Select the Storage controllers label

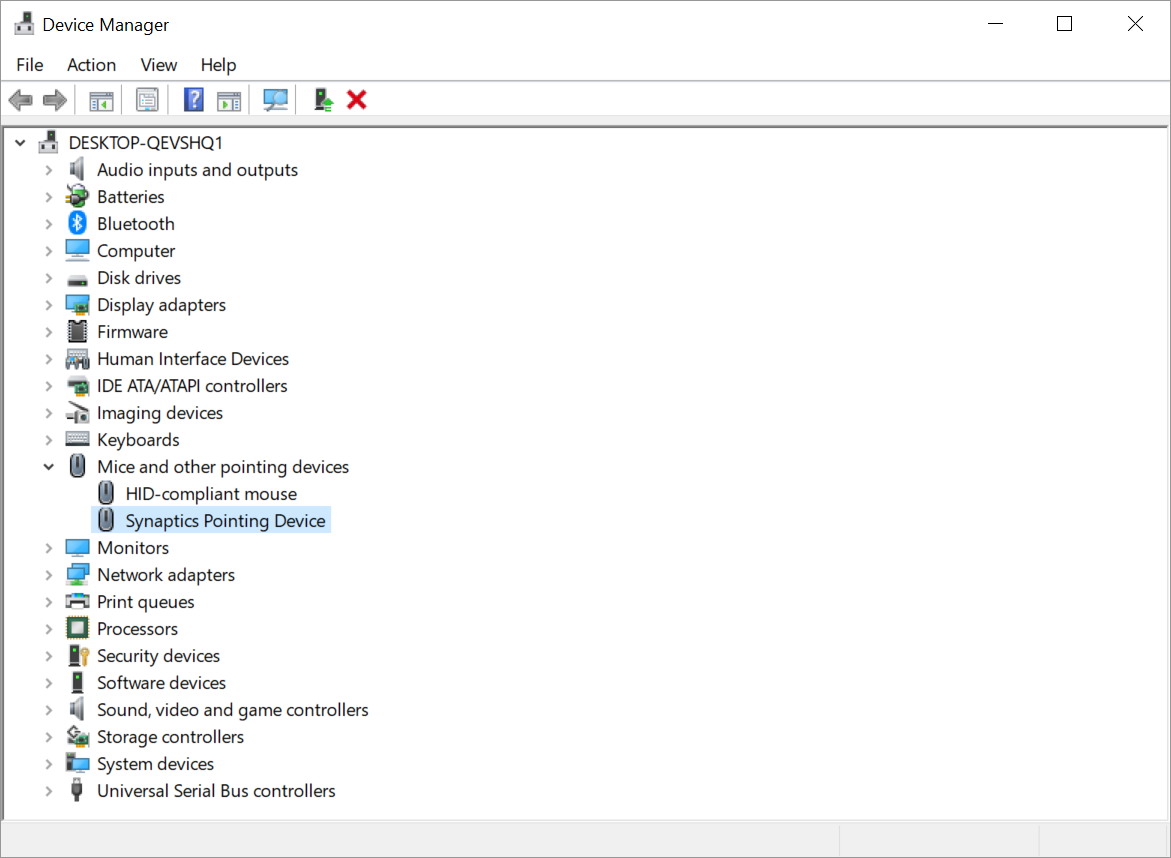(170, 737)
